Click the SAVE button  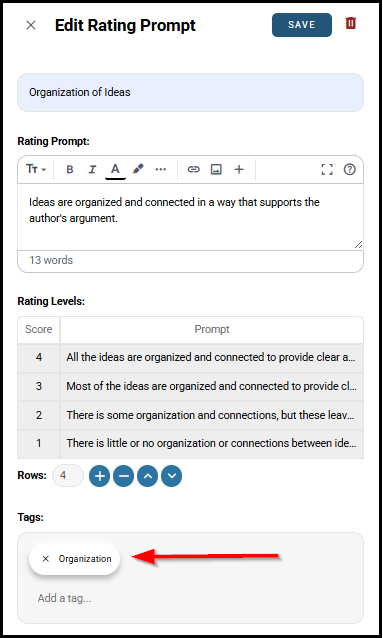pyautogui.click(x=302, y=25)
